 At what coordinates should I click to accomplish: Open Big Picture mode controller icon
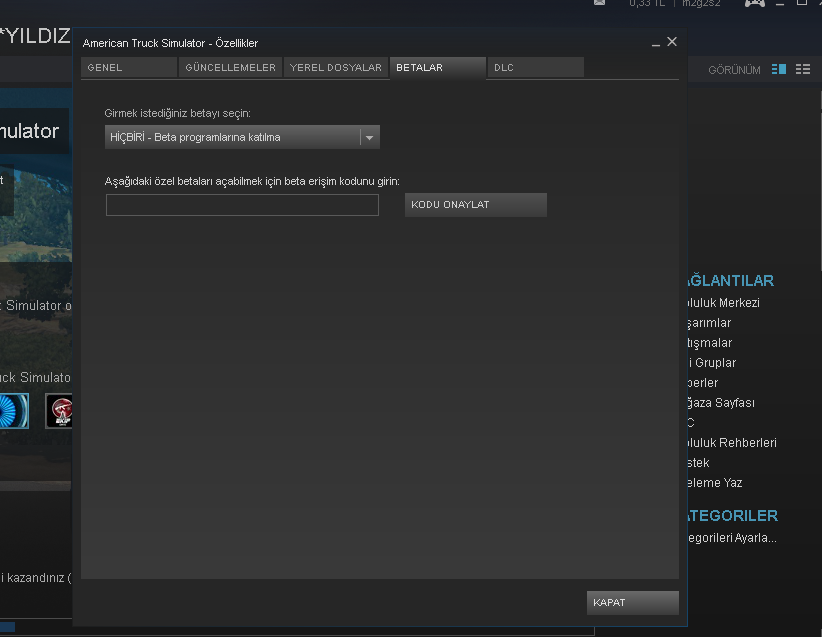tap(754, 3)
